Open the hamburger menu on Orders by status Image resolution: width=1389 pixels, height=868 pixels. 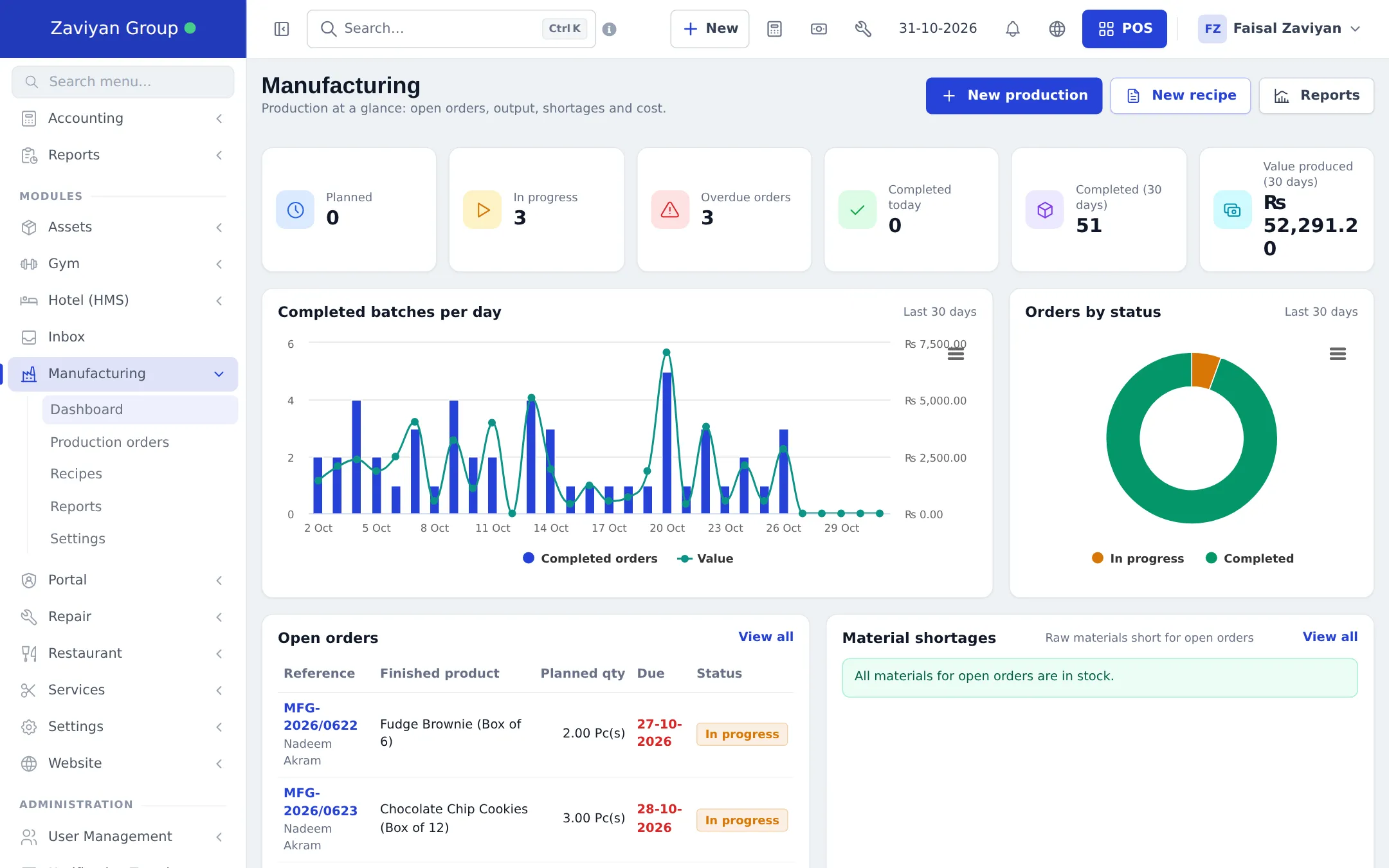1338,354
